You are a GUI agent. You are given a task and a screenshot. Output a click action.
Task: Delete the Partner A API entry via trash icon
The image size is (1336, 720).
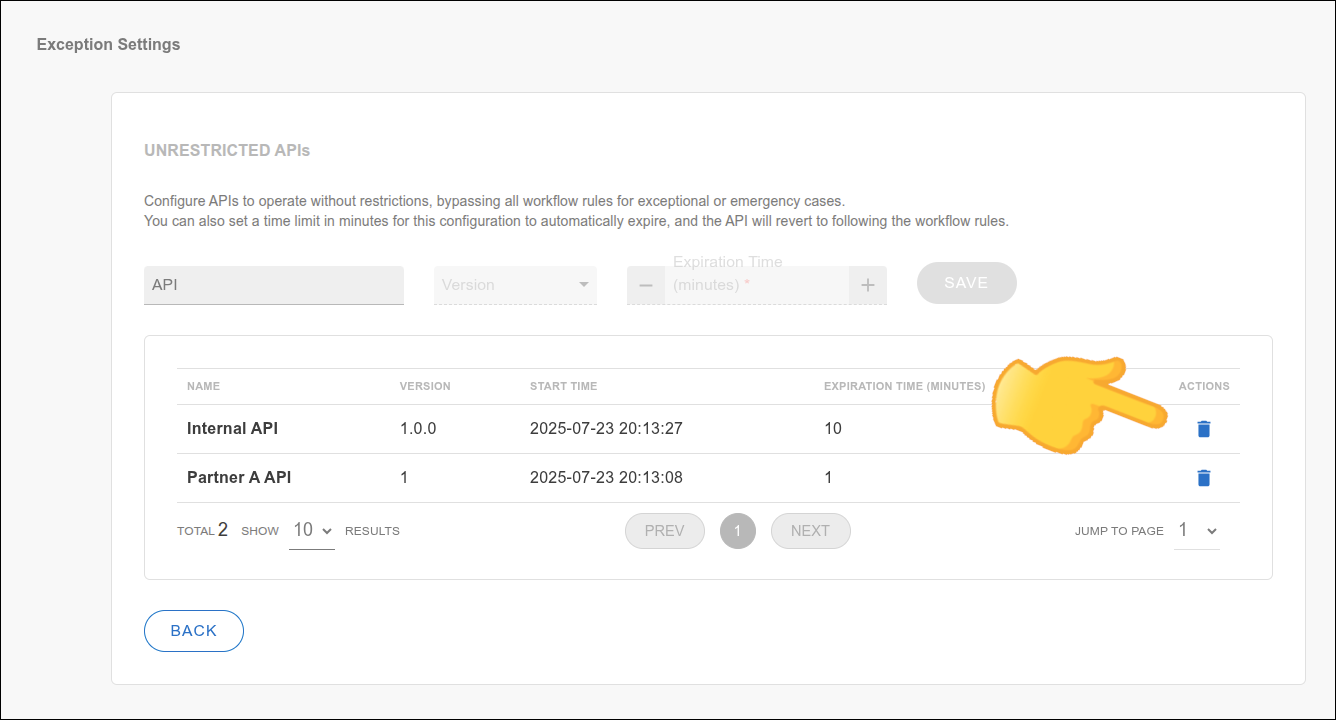click(x=1204, y=478)
